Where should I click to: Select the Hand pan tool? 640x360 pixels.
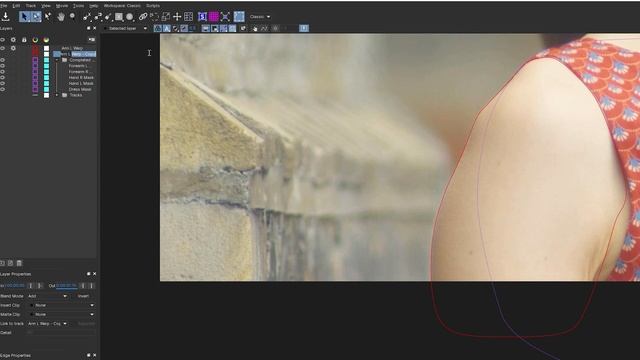tap(61, 17)
